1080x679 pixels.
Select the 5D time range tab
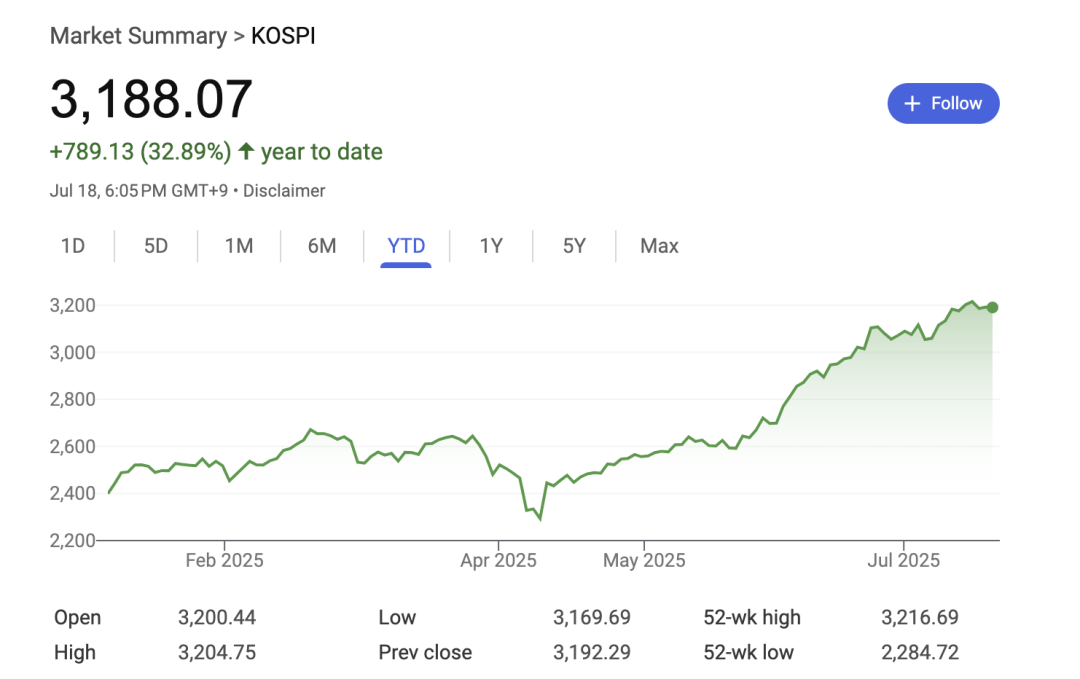156,246
